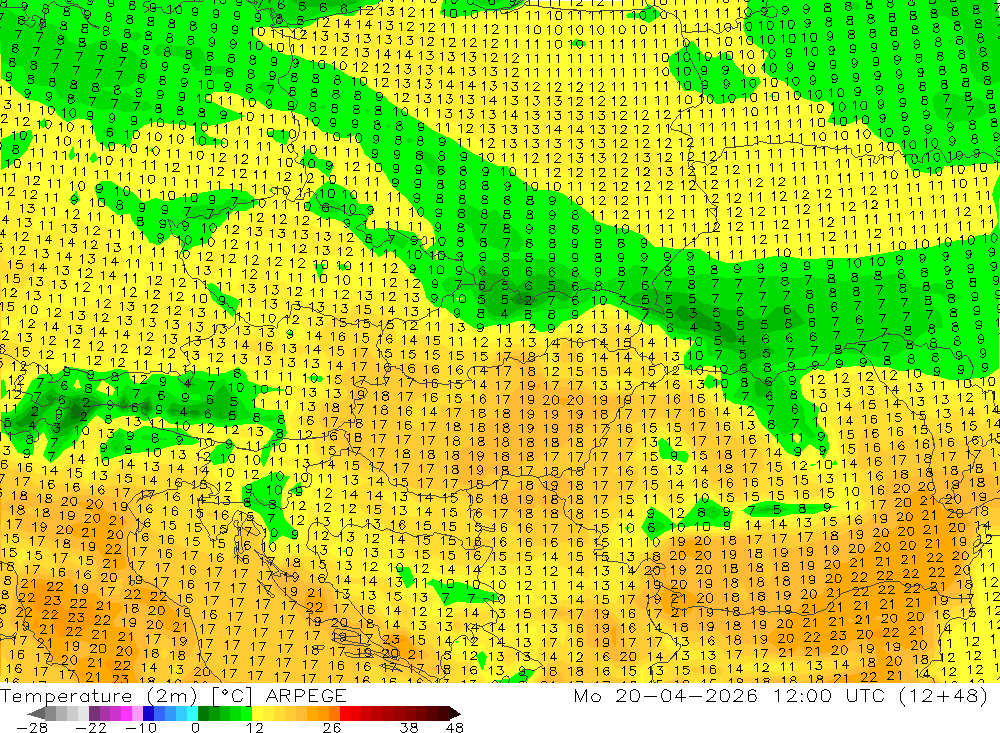Click the bright red swatch at 26 in the legend
The width and height of the screenshot is (1000, 733).
tap(345, 714)
